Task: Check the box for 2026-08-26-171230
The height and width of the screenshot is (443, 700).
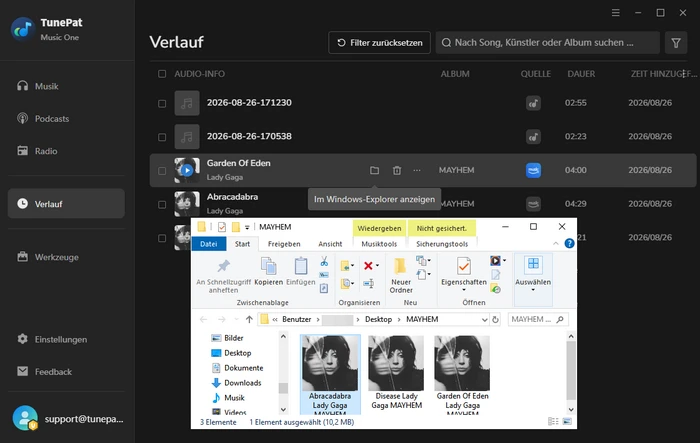Action: coord(162,103)
